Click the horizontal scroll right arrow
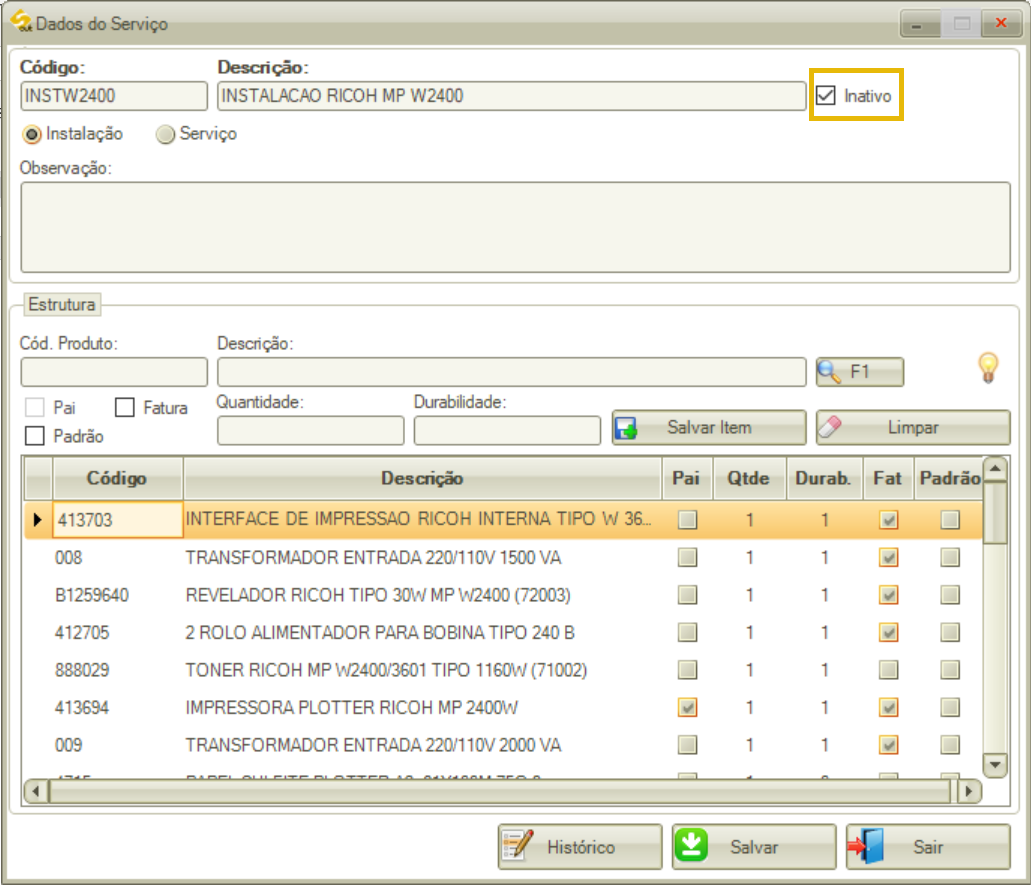 pos(969,792)
